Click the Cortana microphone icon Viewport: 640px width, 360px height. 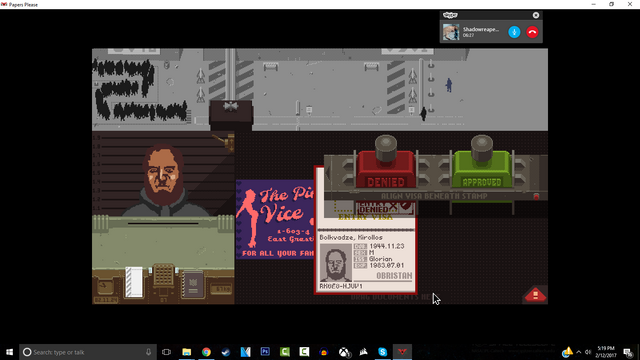point(149,352)
